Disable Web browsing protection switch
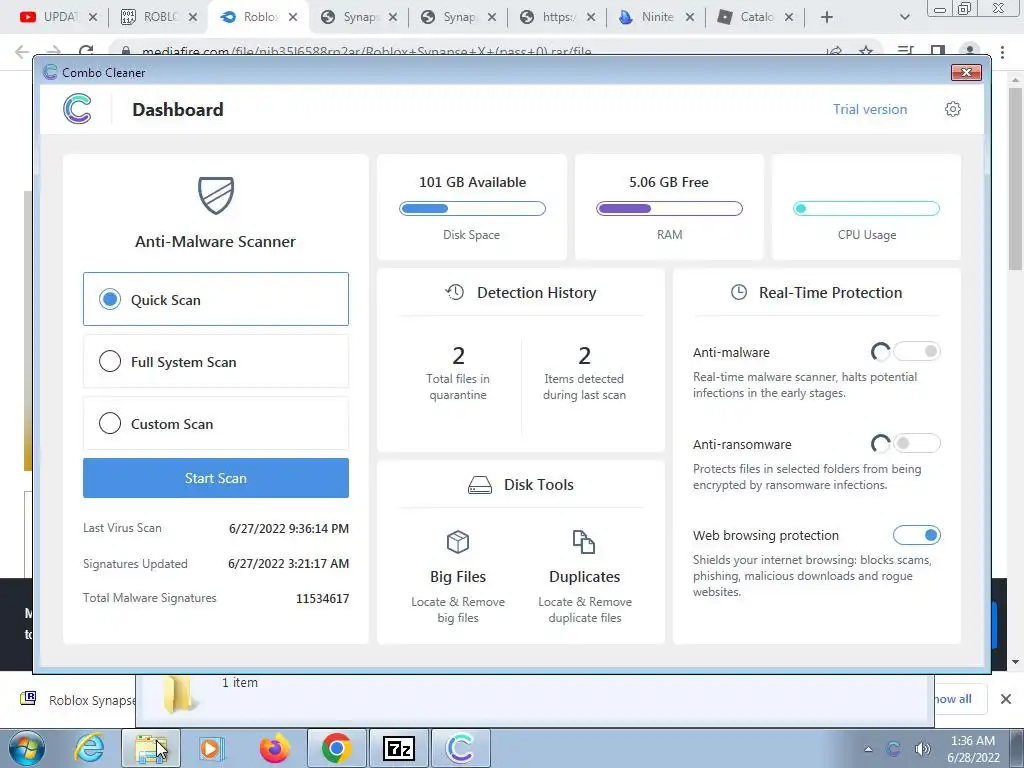This screenshot has width=1024, height=768. 917,536
